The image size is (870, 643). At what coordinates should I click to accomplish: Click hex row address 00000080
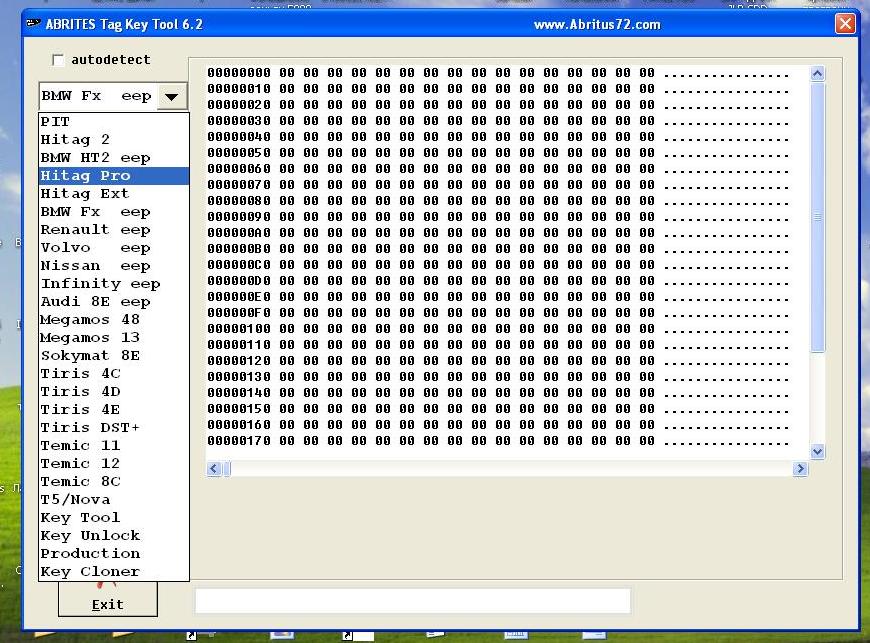239,201
